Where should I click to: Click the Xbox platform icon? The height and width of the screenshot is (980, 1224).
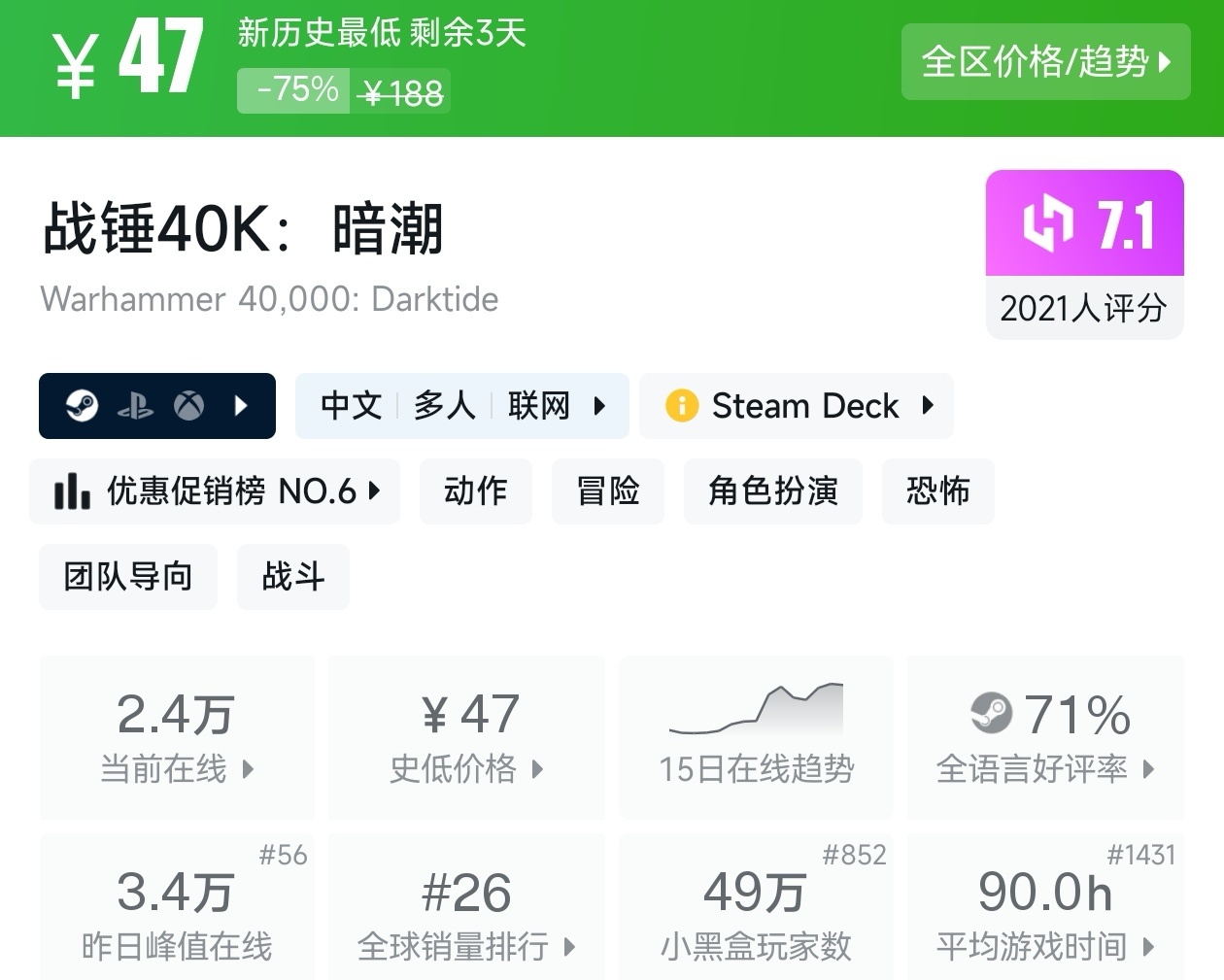pos(189,406)
